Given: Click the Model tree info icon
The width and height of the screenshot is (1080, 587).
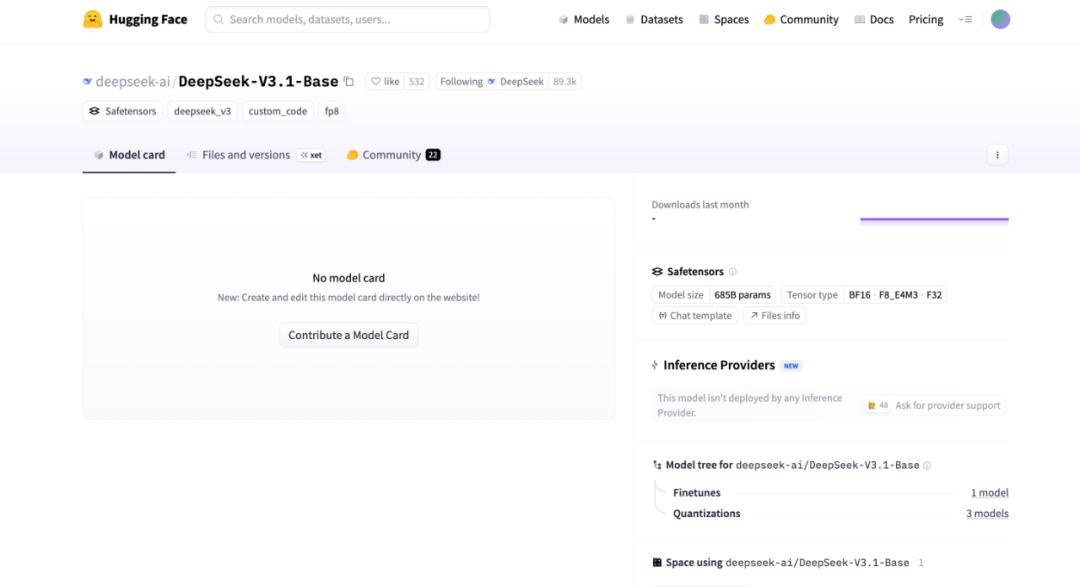Looking at the screenshot, I should [x=927, y=466].
